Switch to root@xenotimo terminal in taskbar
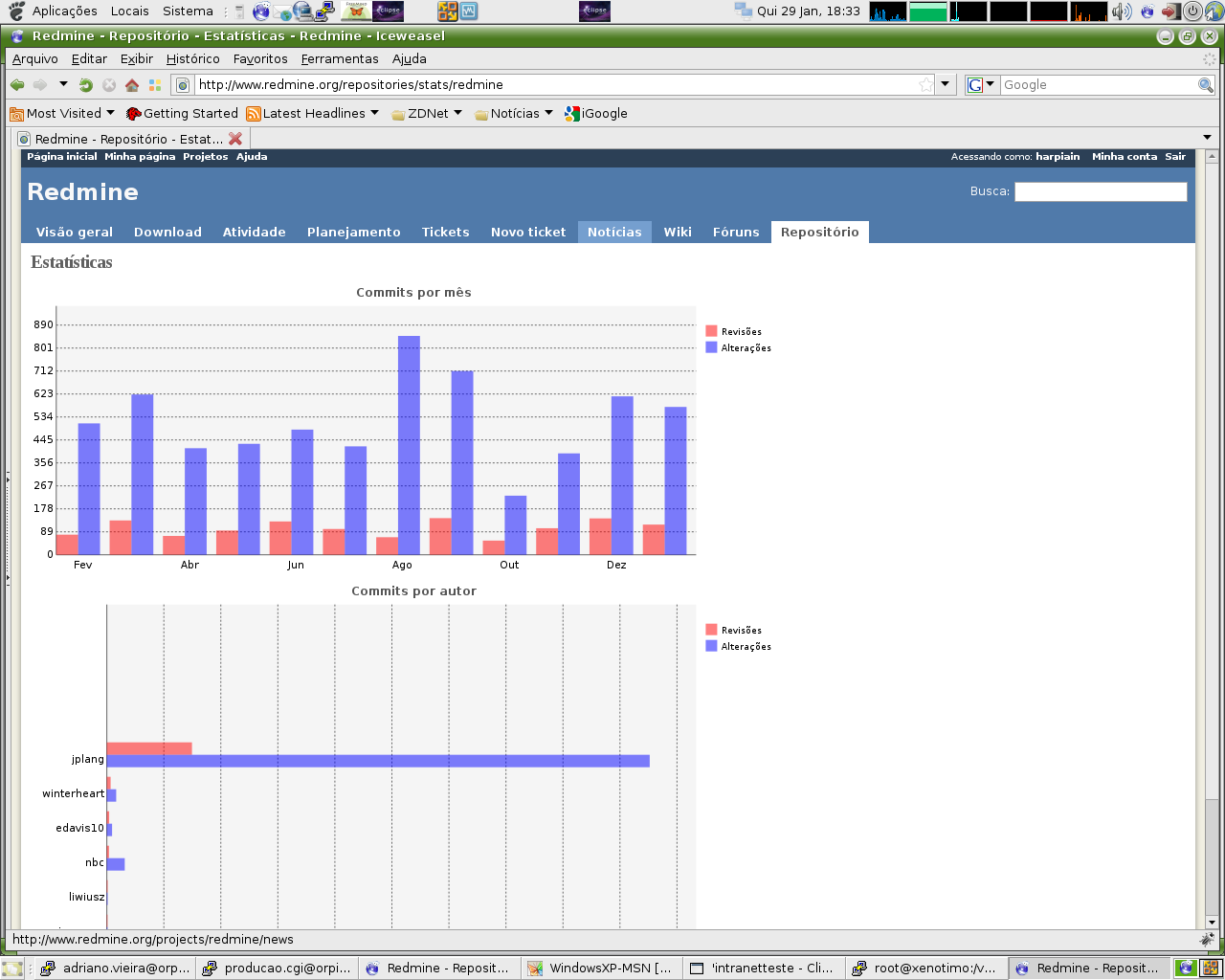The width and height of the screenshot is (1225, 980). point(926,969)
